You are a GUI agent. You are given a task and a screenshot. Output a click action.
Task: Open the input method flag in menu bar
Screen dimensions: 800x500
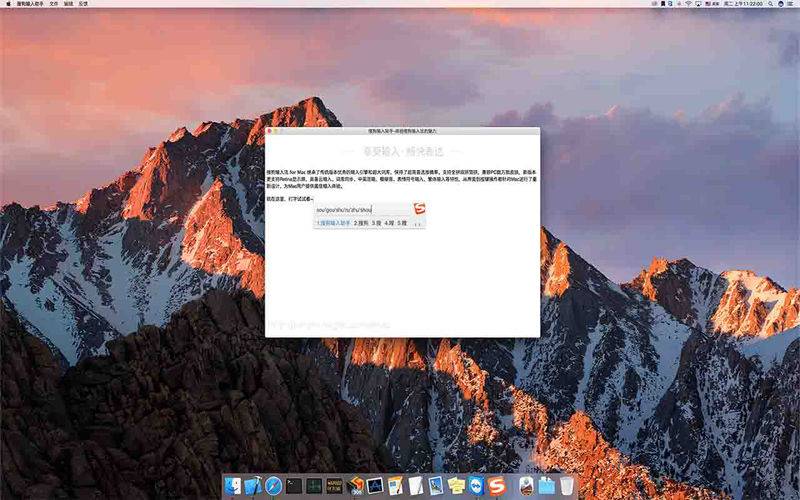click(708, 4)
